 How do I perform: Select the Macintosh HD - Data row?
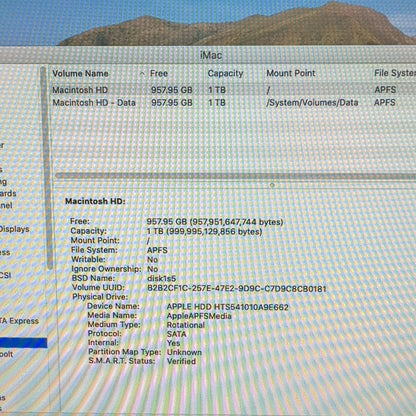point(233,102)
